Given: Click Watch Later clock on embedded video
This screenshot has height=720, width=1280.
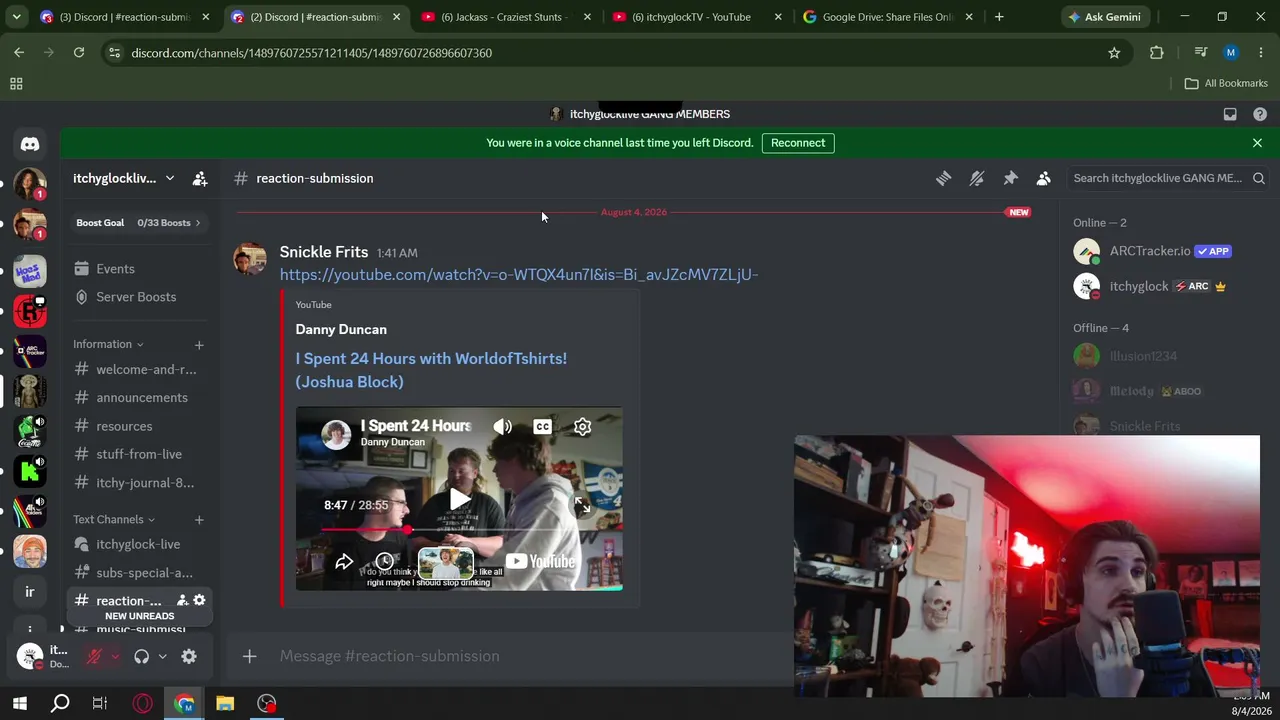Looking at the screenshot, I should coord(384,562).
